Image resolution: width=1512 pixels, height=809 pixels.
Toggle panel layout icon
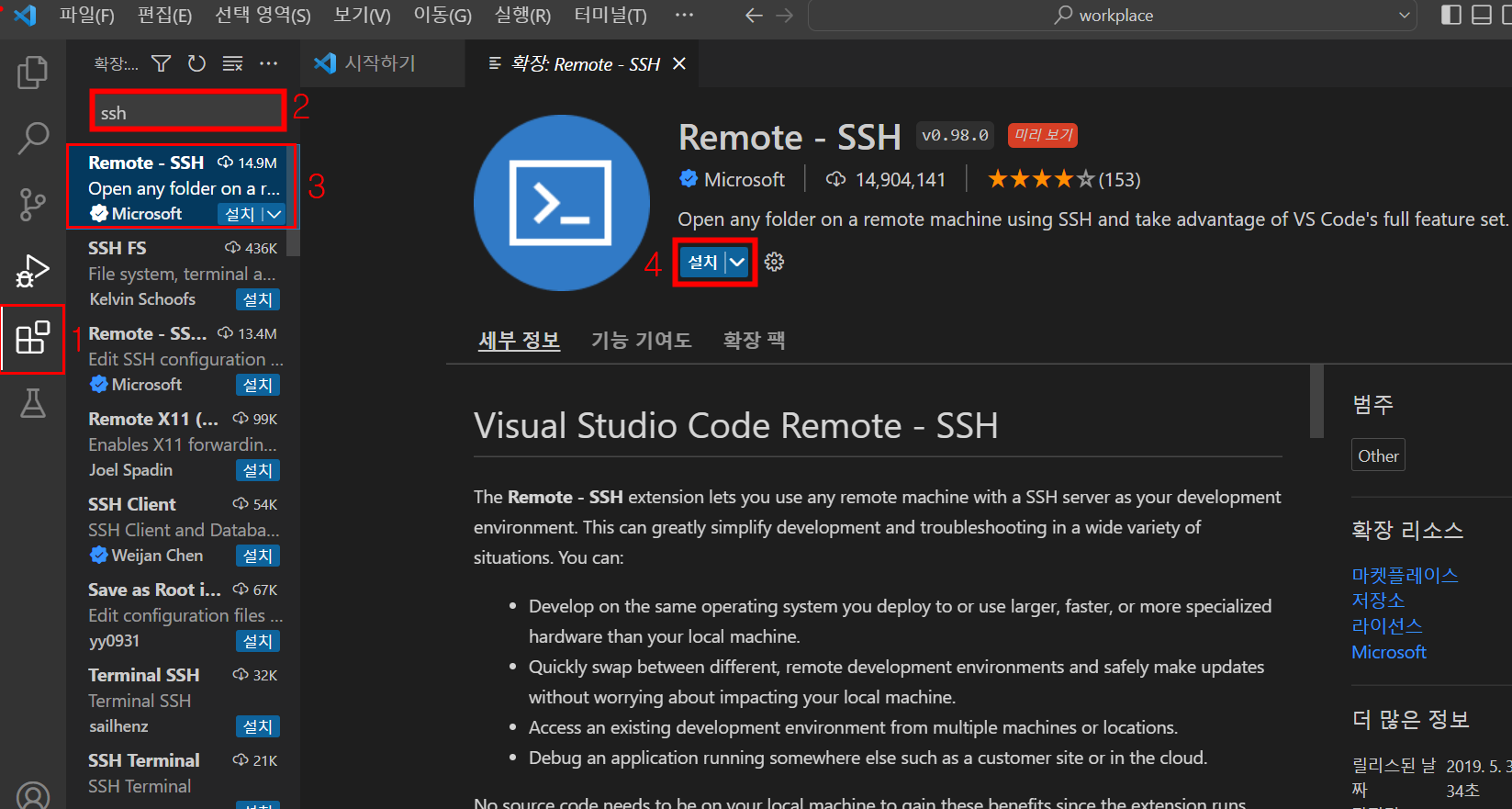click(1482, 15)
